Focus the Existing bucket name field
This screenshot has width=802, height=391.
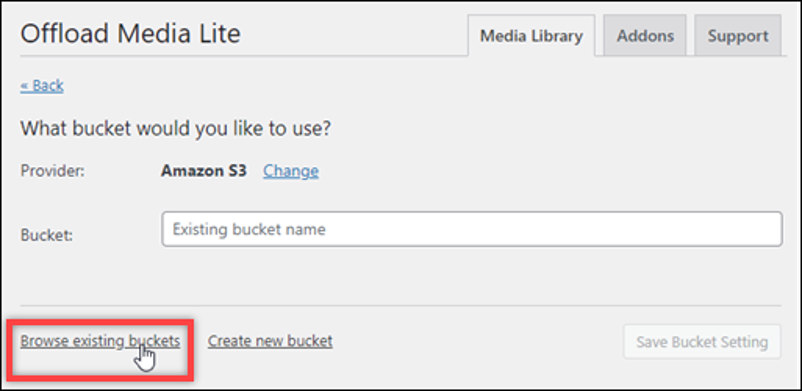pyautogui.click(x=472, y=229)
